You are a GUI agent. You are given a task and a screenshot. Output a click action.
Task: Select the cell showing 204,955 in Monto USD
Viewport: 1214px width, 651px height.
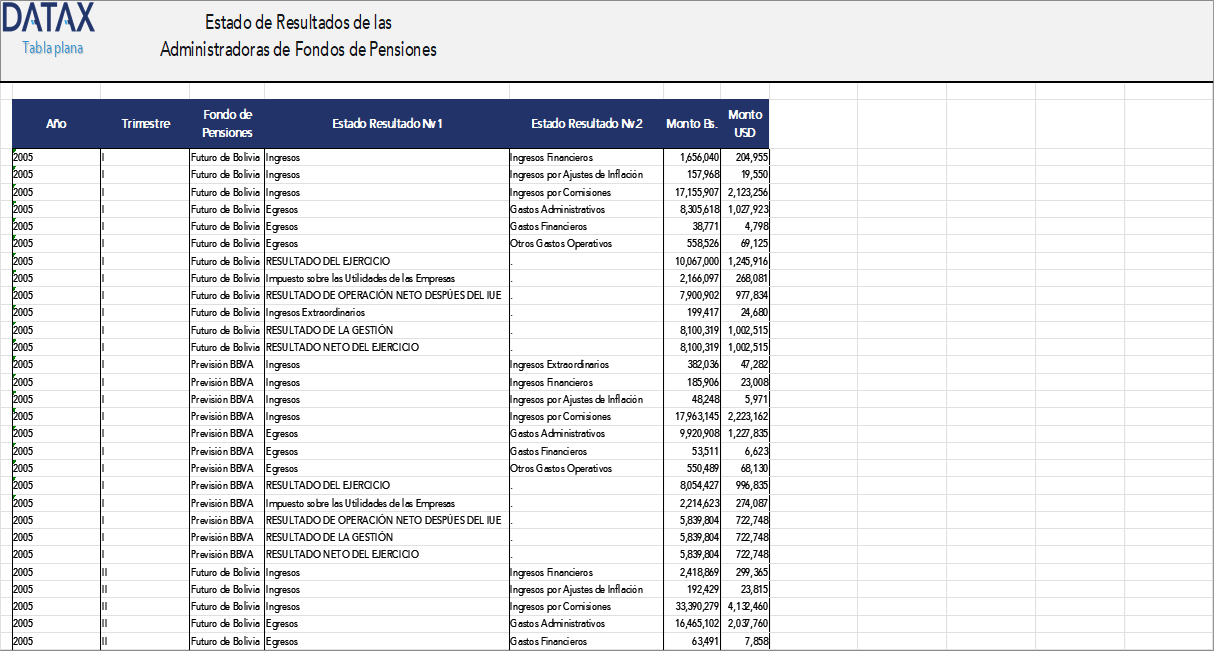752,157
